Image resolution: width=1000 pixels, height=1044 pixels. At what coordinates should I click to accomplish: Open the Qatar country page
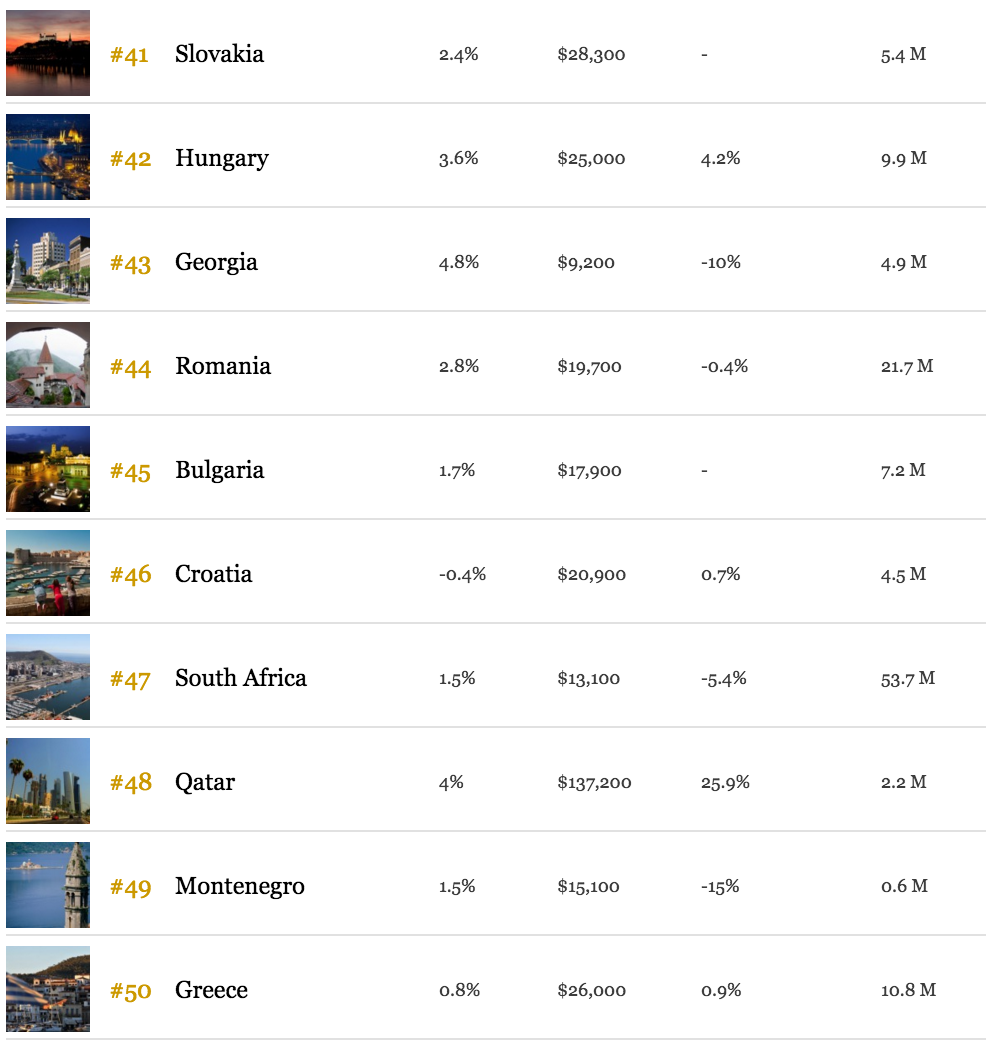[x=205, y=782]
